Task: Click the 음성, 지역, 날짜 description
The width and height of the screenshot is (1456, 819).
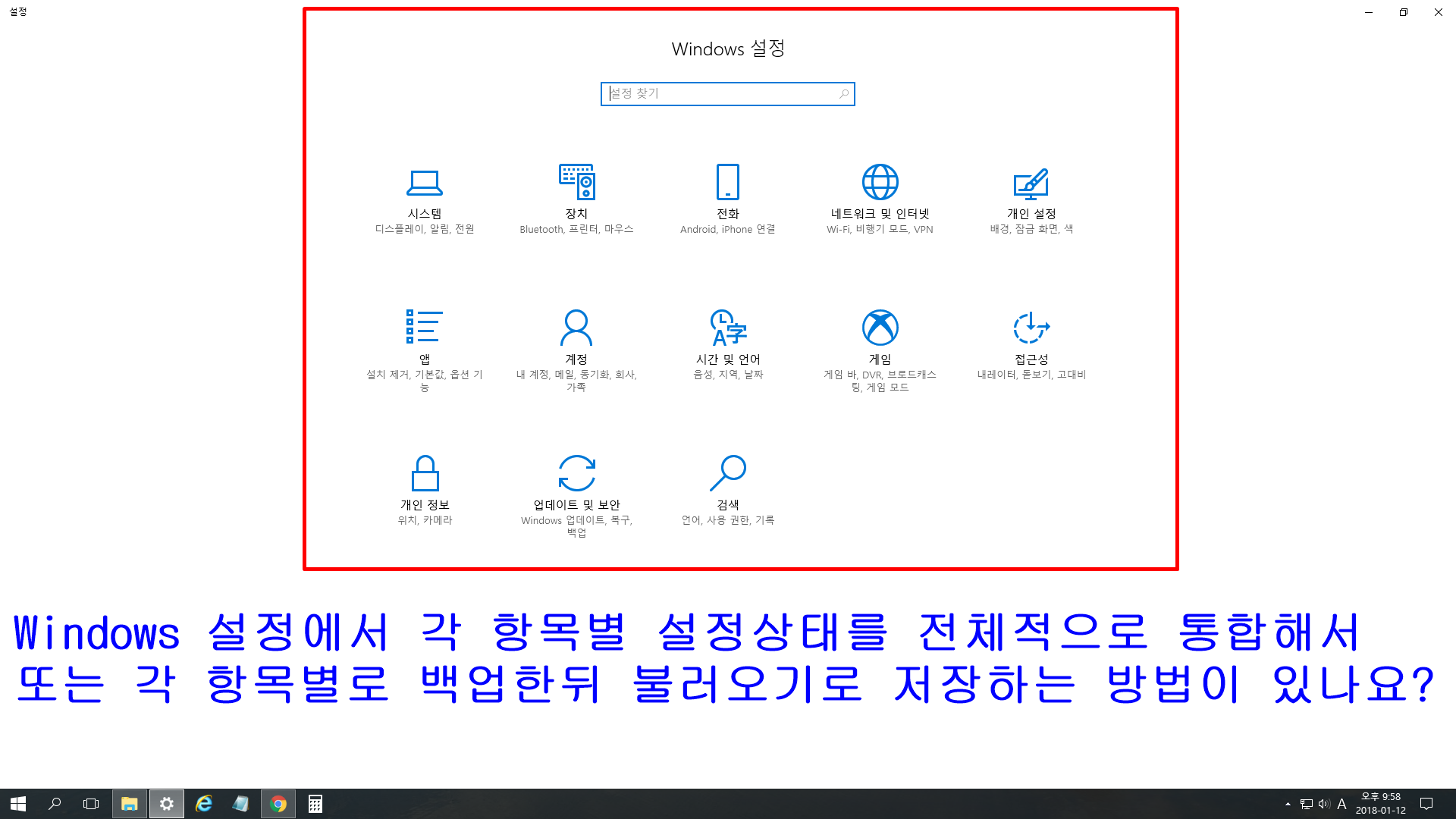Action: (728, 375)
